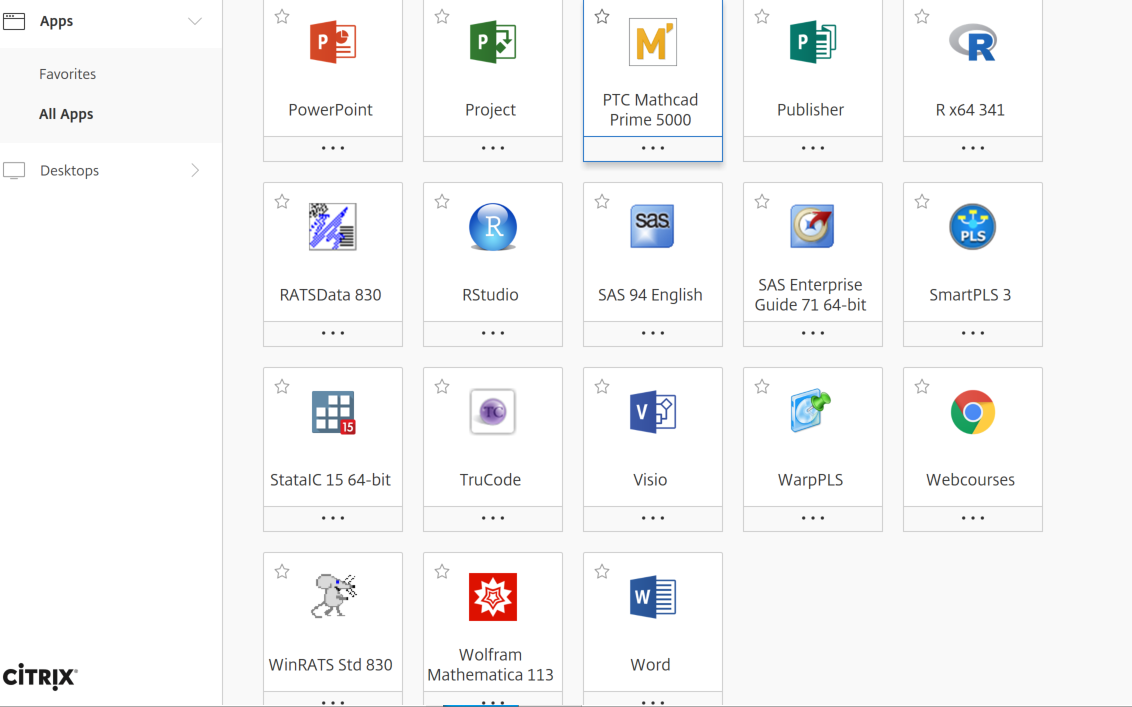
Task: Open the R x64 341 icon
Action: 972,42
